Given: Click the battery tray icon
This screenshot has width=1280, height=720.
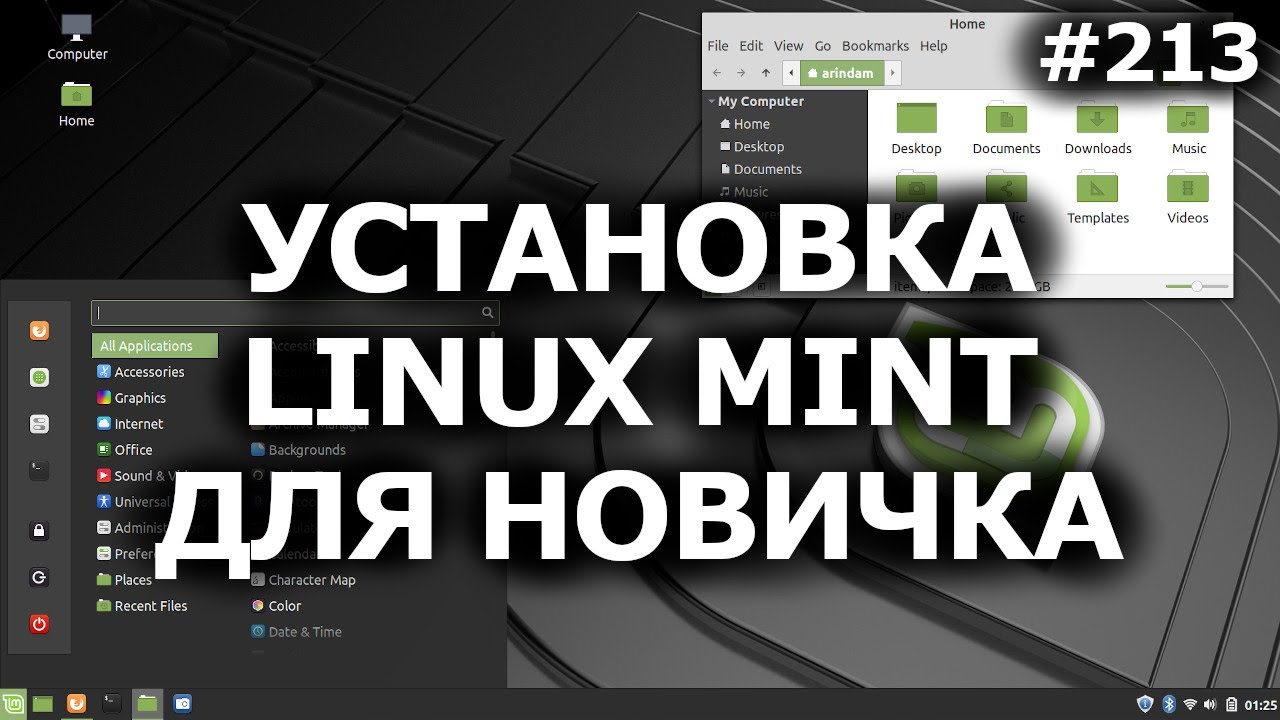Looking at the screenshot, I should pos(1232,704).
